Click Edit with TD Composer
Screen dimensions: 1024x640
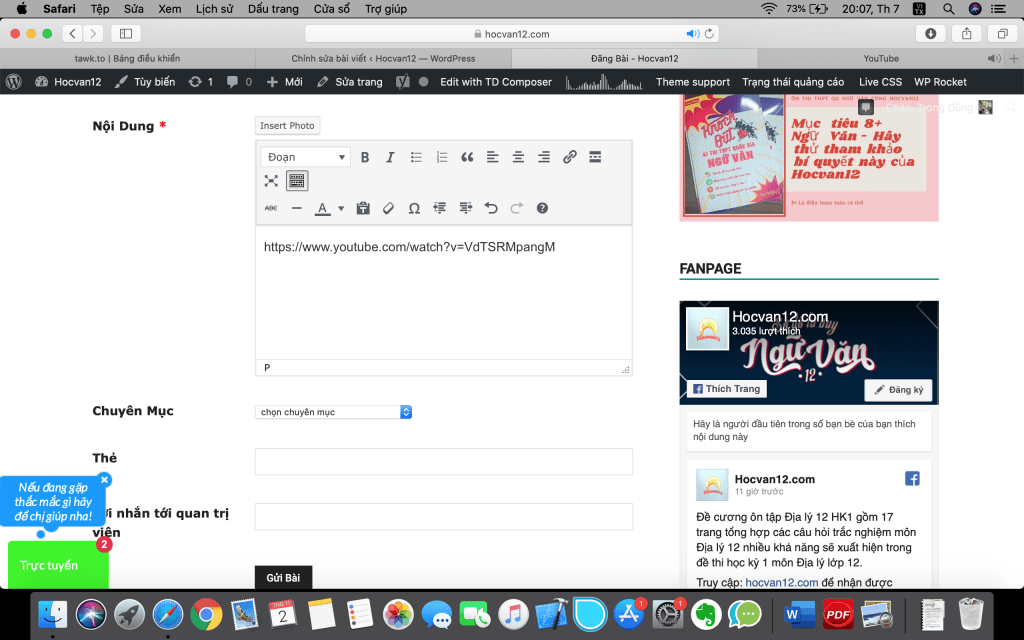(496, 82)
